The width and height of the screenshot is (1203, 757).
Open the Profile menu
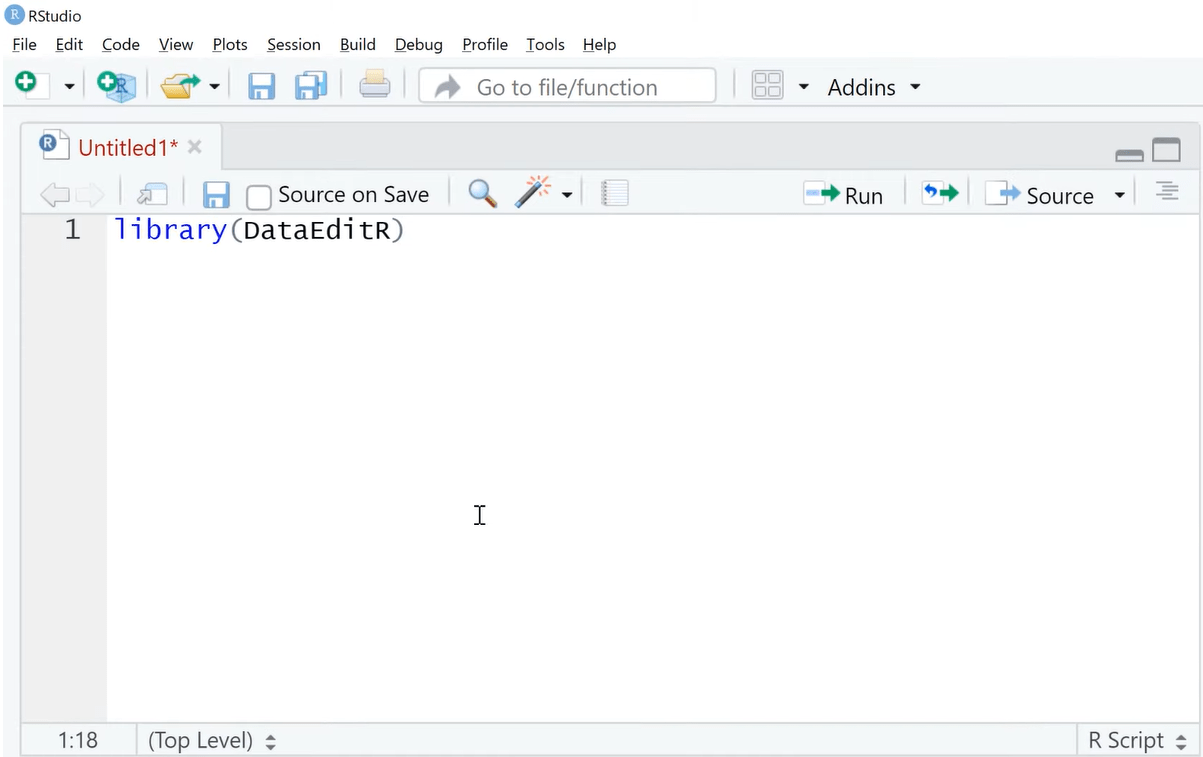(485, 44)
